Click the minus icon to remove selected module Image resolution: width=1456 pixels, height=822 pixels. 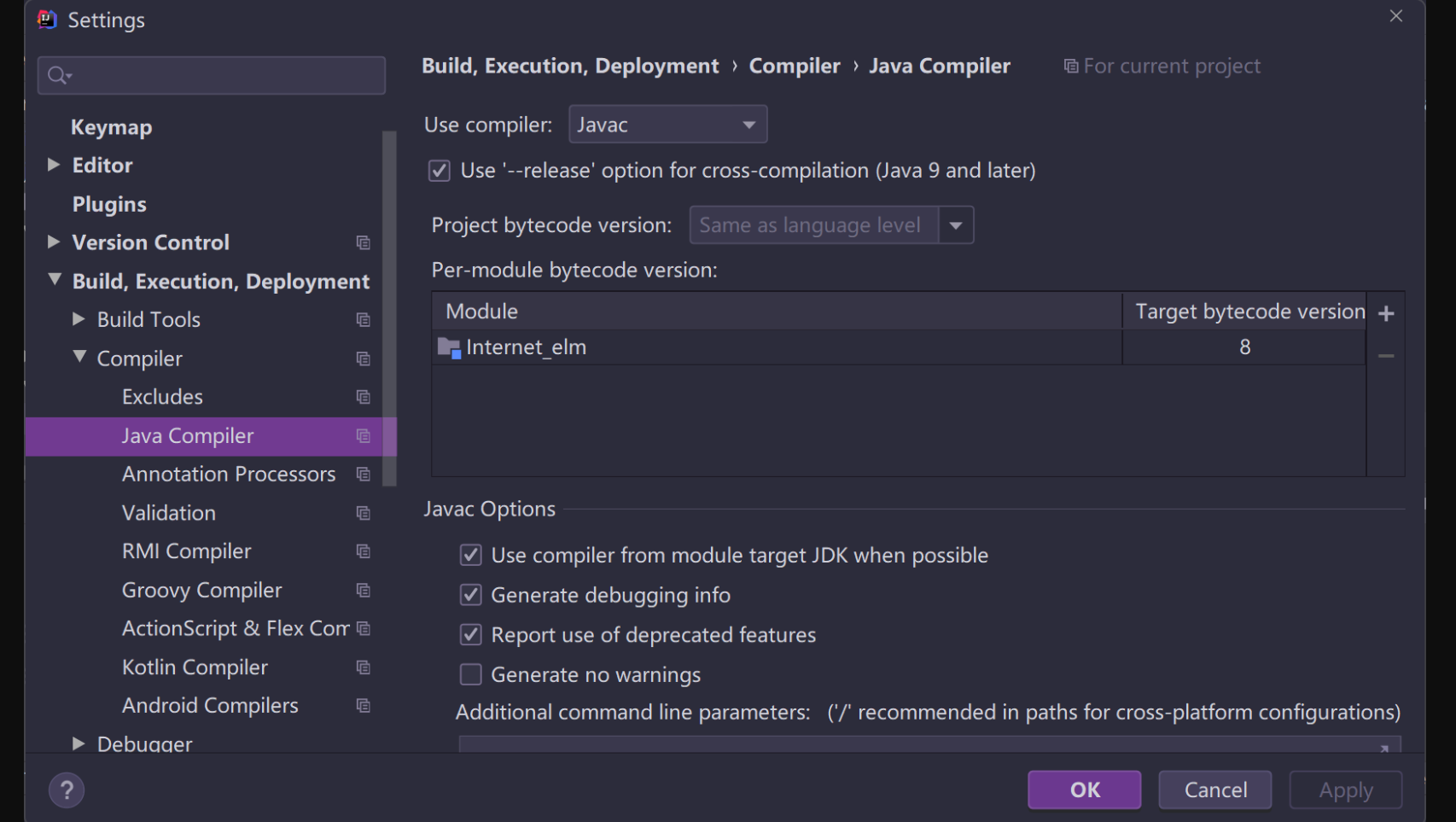coord(1386,355)
